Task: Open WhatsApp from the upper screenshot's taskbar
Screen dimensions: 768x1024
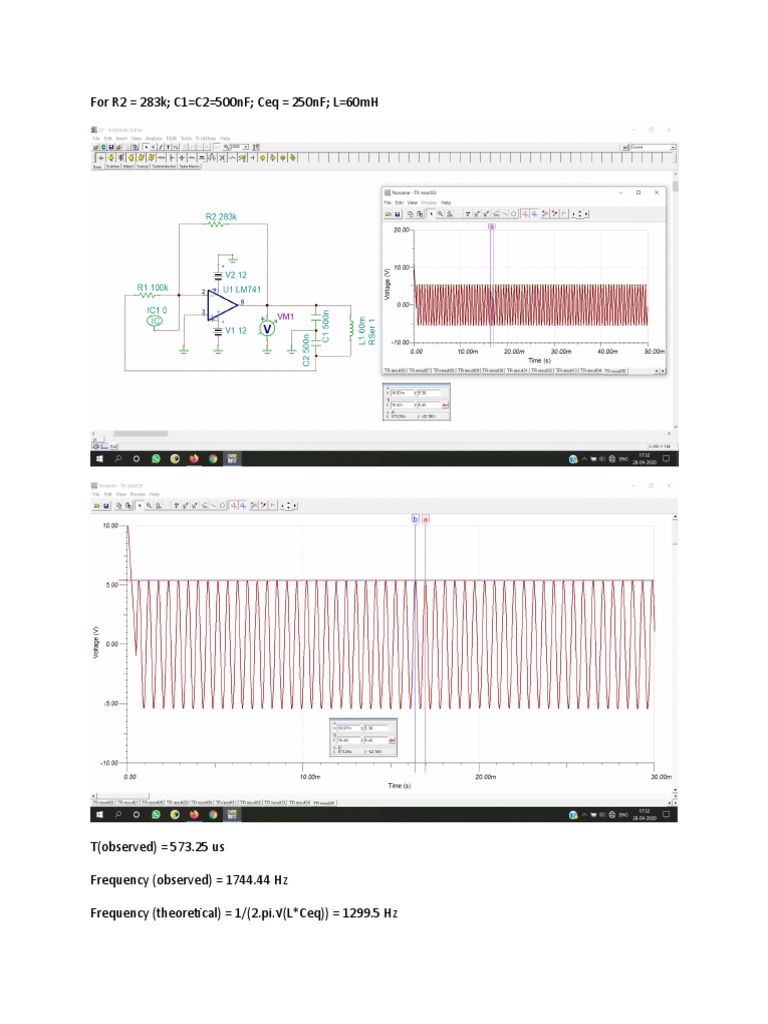Action: pos(155,458)
